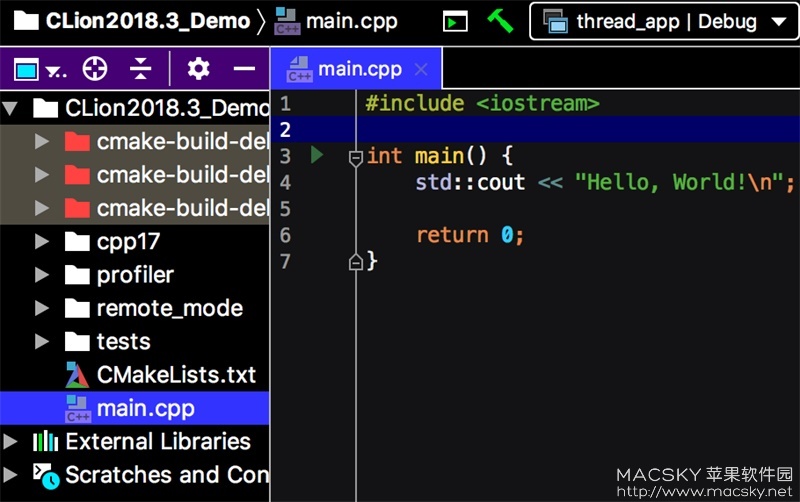Expand the cpp17 folder
Viewport: 800px width, 502px height.
pyautogui.click(x=42, y=241)
